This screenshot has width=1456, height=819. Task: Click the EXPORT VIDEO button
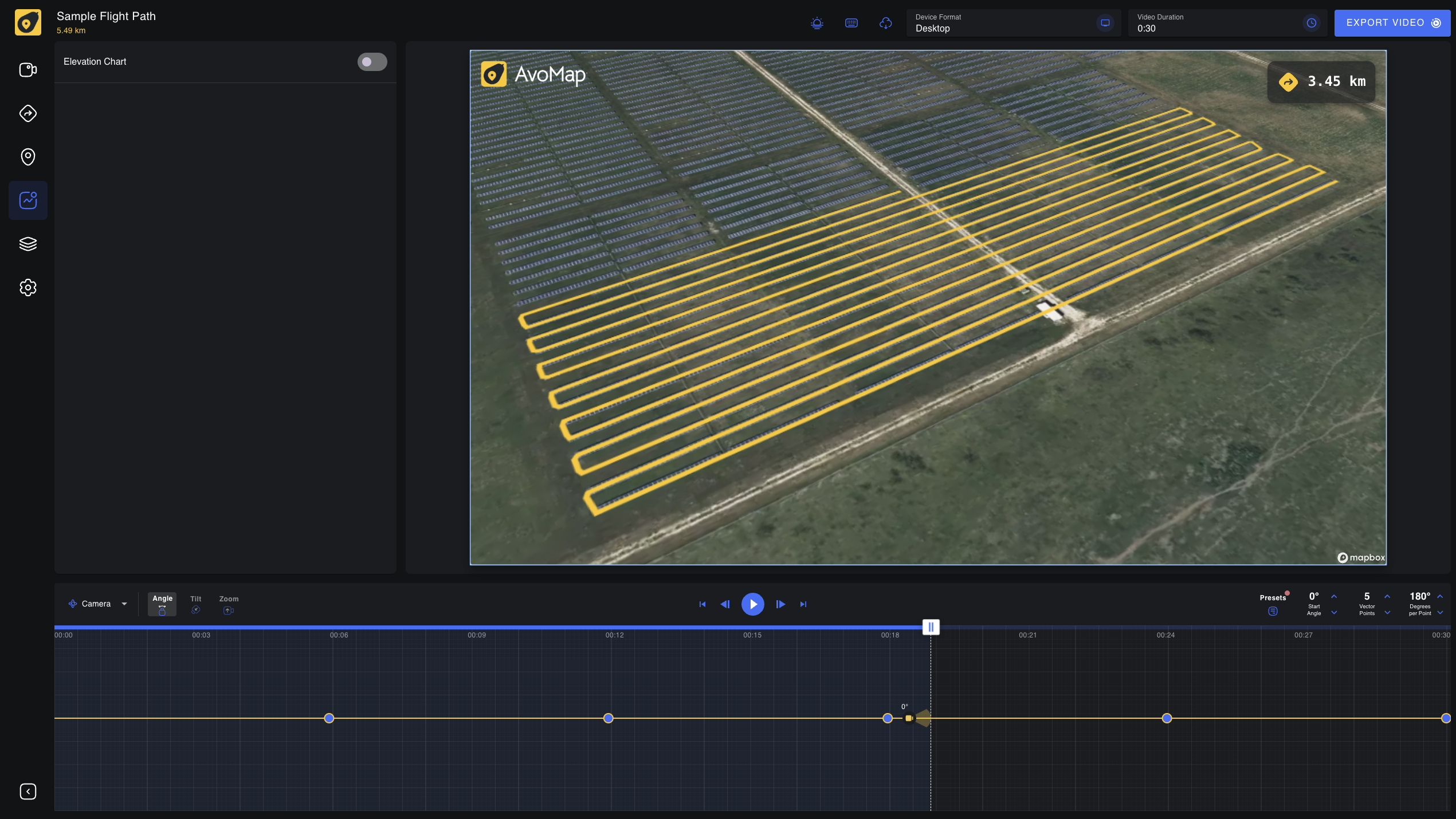(x=1392, y=23)
